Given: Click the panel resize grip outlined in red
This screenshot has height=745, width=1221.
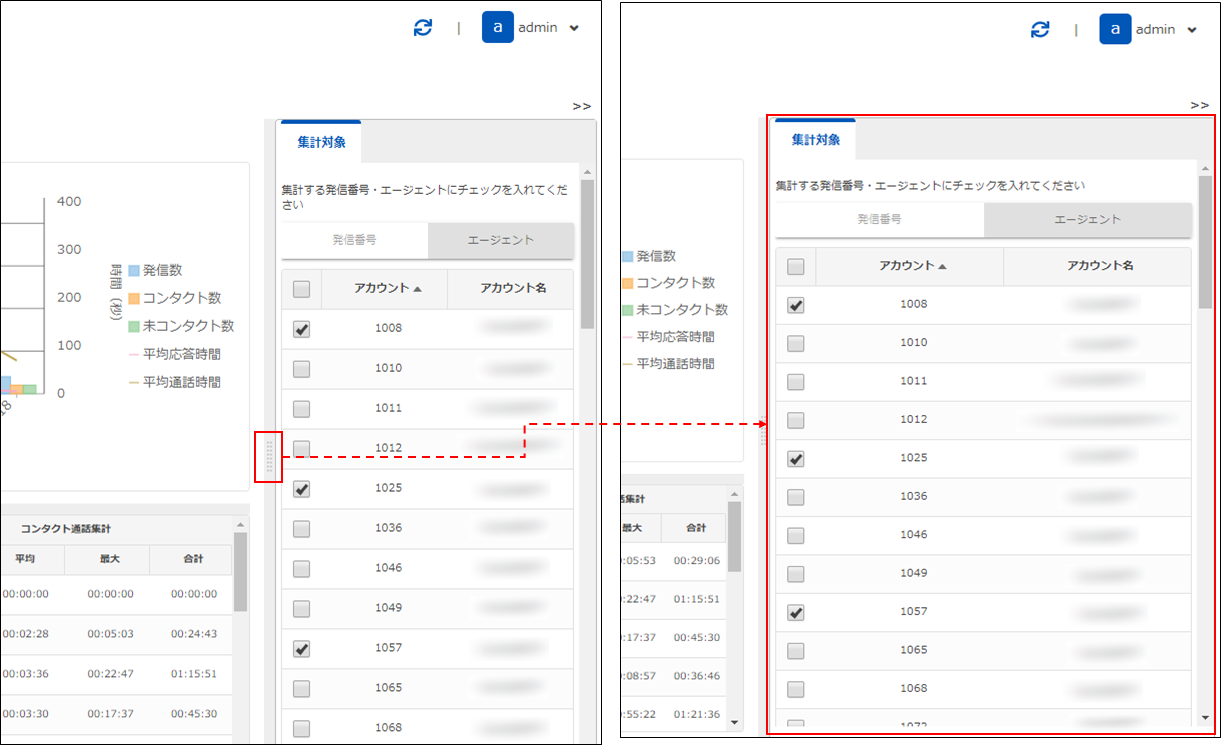Looking at the screenshot, I should (269, 457).
